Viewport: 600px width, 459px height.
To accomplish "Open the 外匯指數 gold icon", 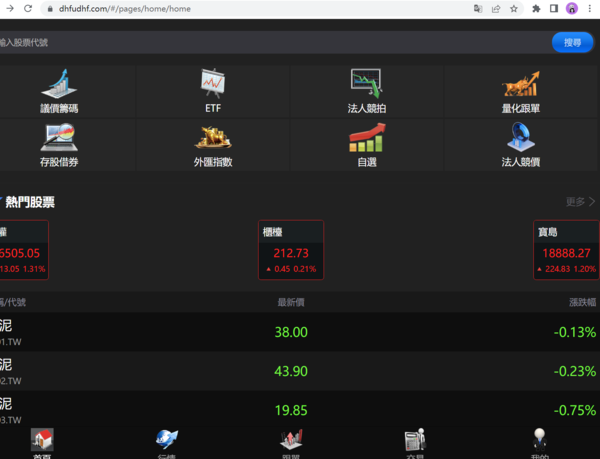I will coord(212,137).
